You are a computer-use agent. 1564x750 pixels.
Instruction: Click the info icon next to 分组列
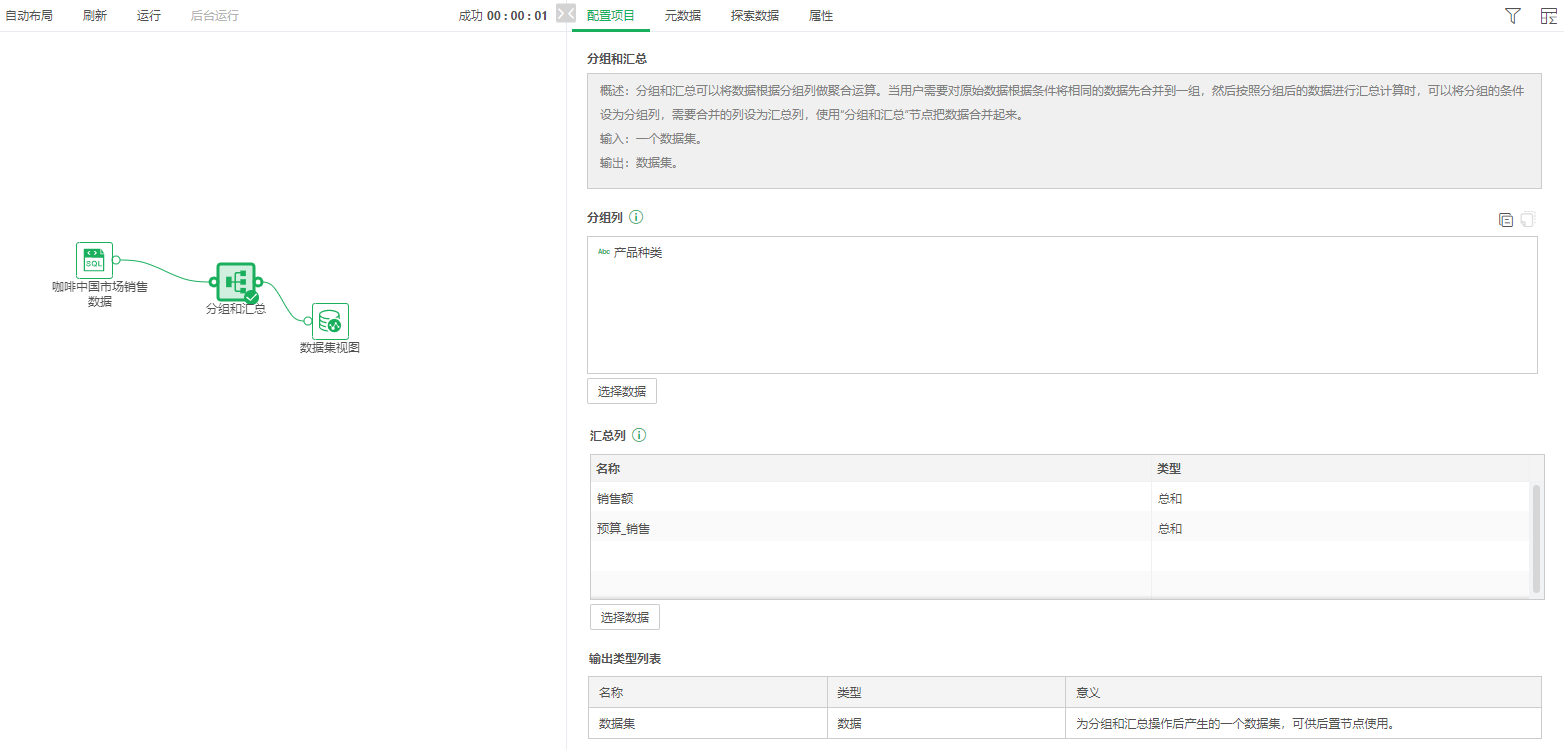[x=636, y=217]
